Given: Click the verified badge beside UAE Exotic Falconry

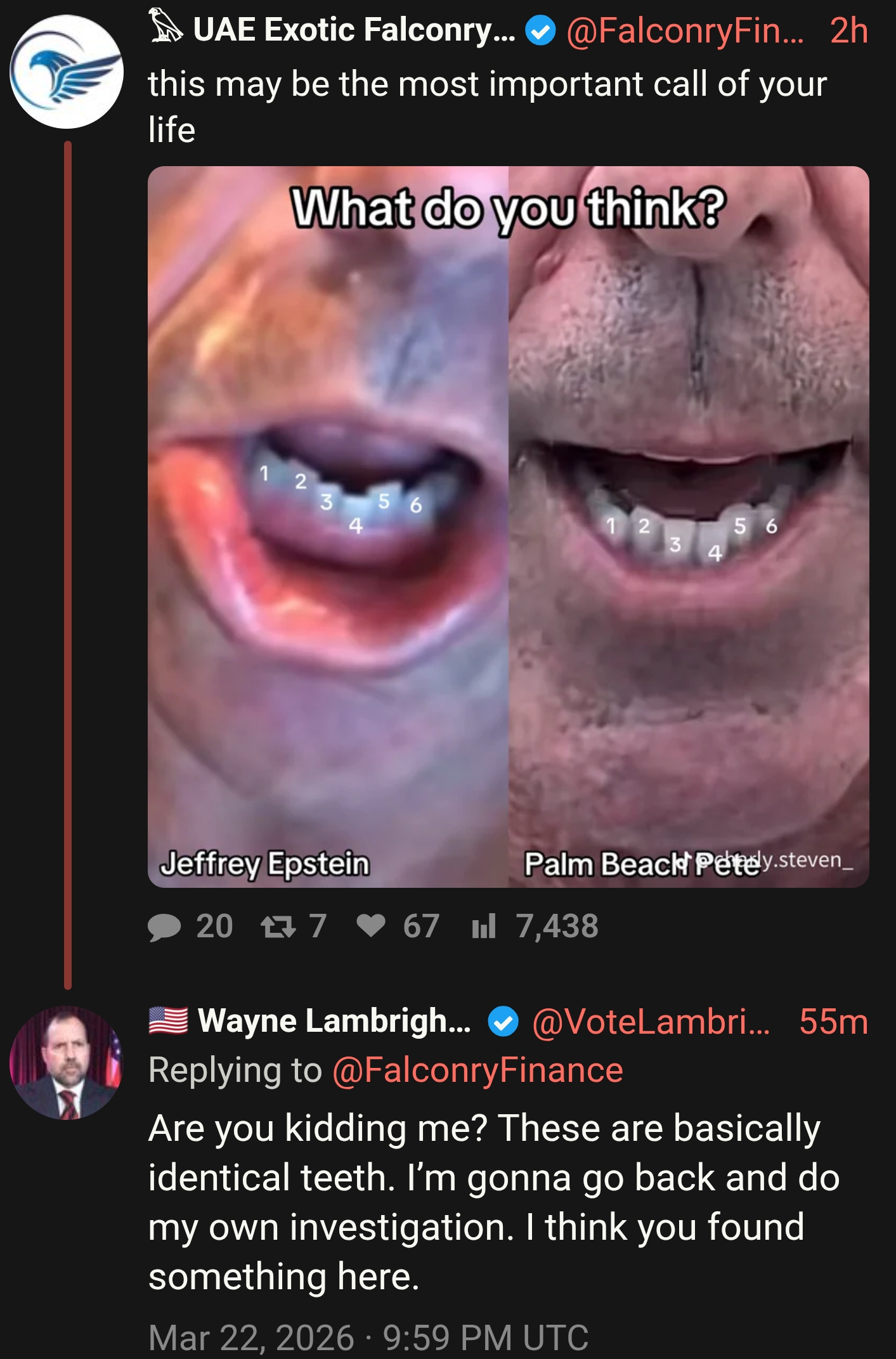Looking at the screenshot, I should pyautogui.click(x=541, y=30).
